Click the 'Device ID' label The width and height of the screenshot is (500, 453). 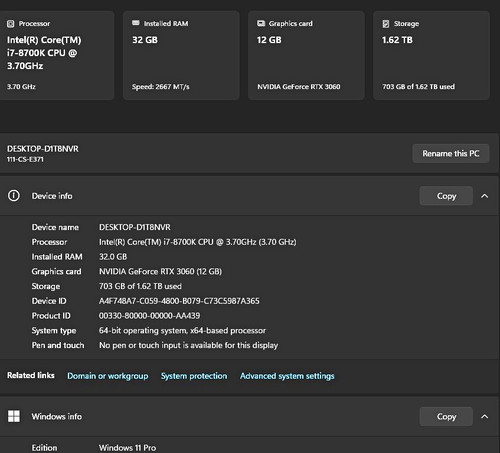coord(49,301)
